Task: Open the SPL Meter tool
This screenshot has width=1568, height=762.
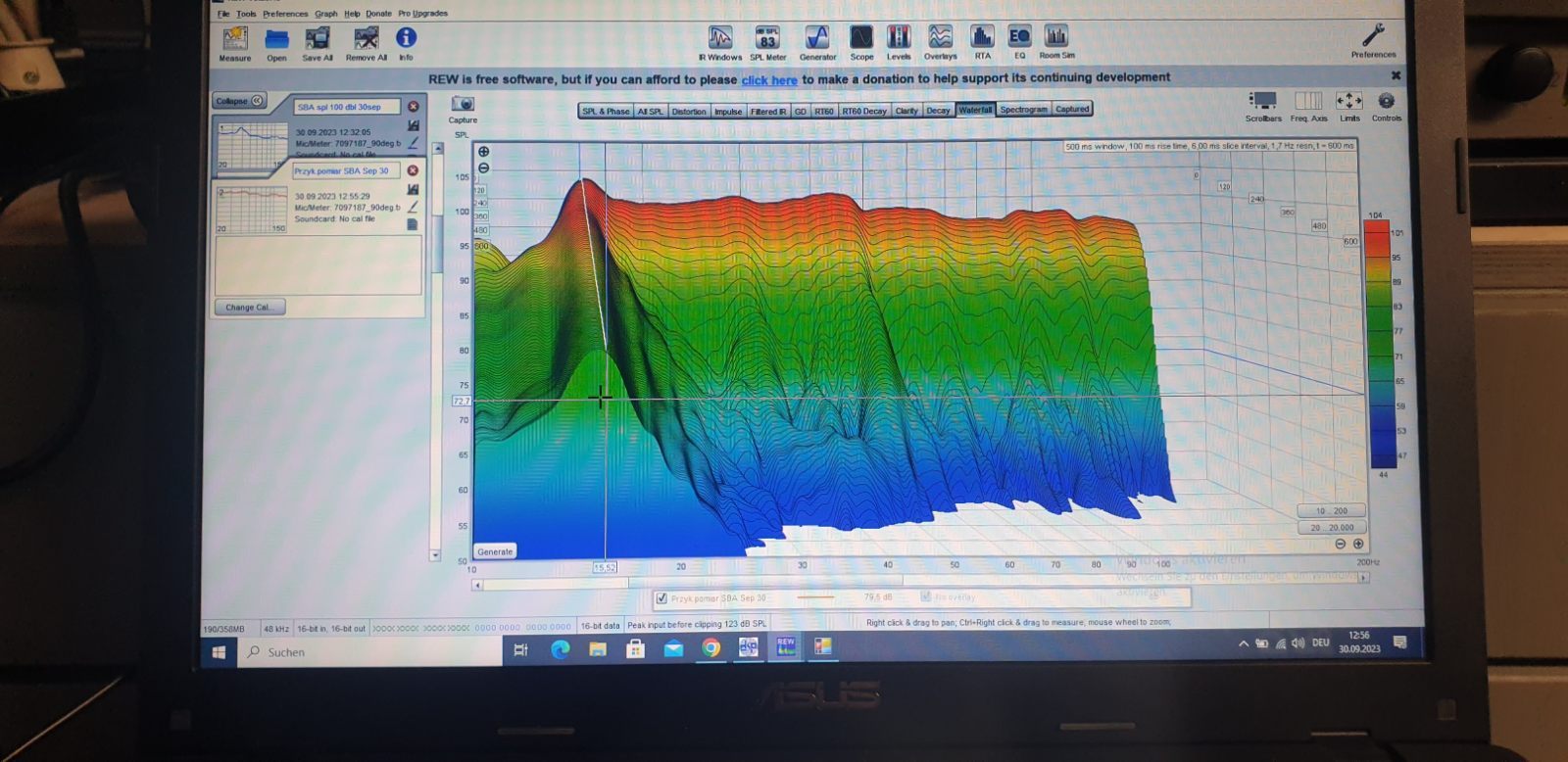Action: pos(768,37)
